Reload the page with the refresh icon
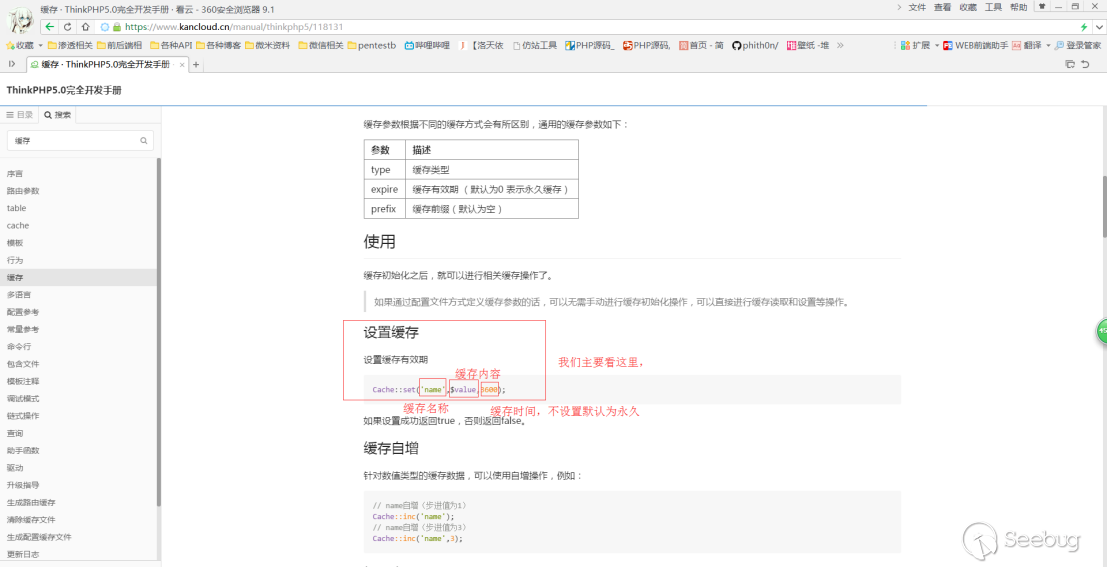 click(68, 27)
